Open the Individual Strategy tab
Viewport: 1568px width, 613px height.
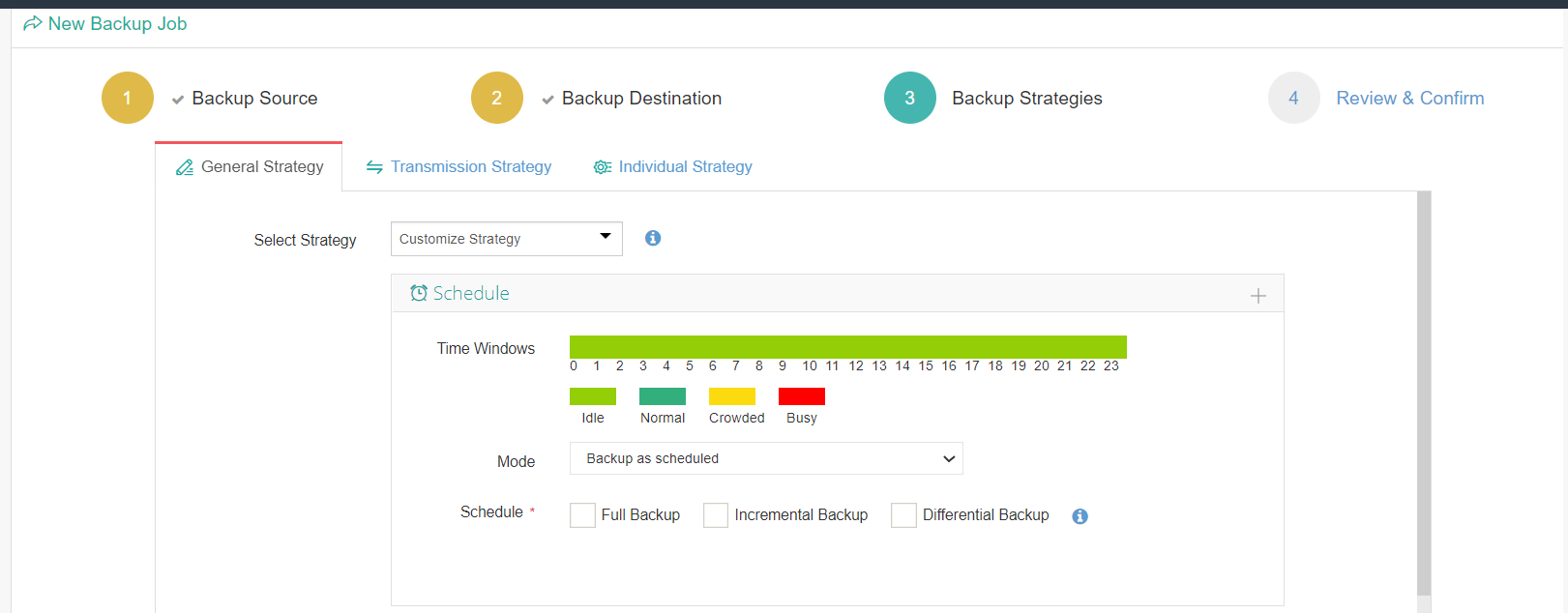point(673,166)
